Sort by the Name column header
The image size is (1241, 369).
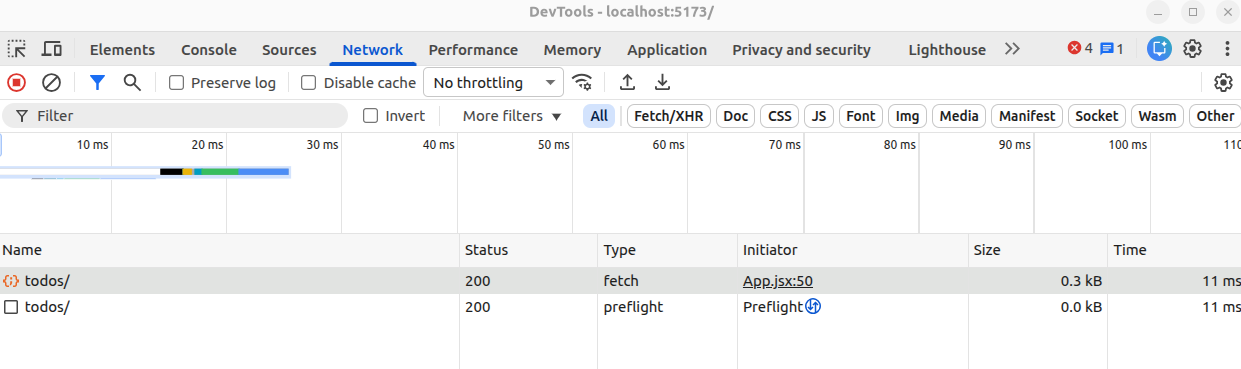click(230, 250)
